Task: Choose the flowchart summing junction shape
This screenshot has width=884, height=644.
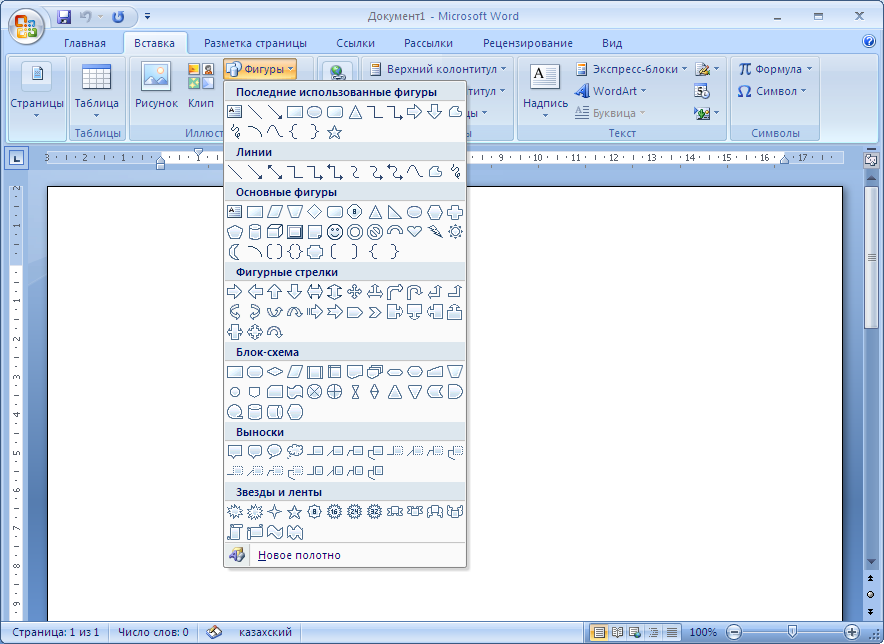Action: [x=315, y=392]
